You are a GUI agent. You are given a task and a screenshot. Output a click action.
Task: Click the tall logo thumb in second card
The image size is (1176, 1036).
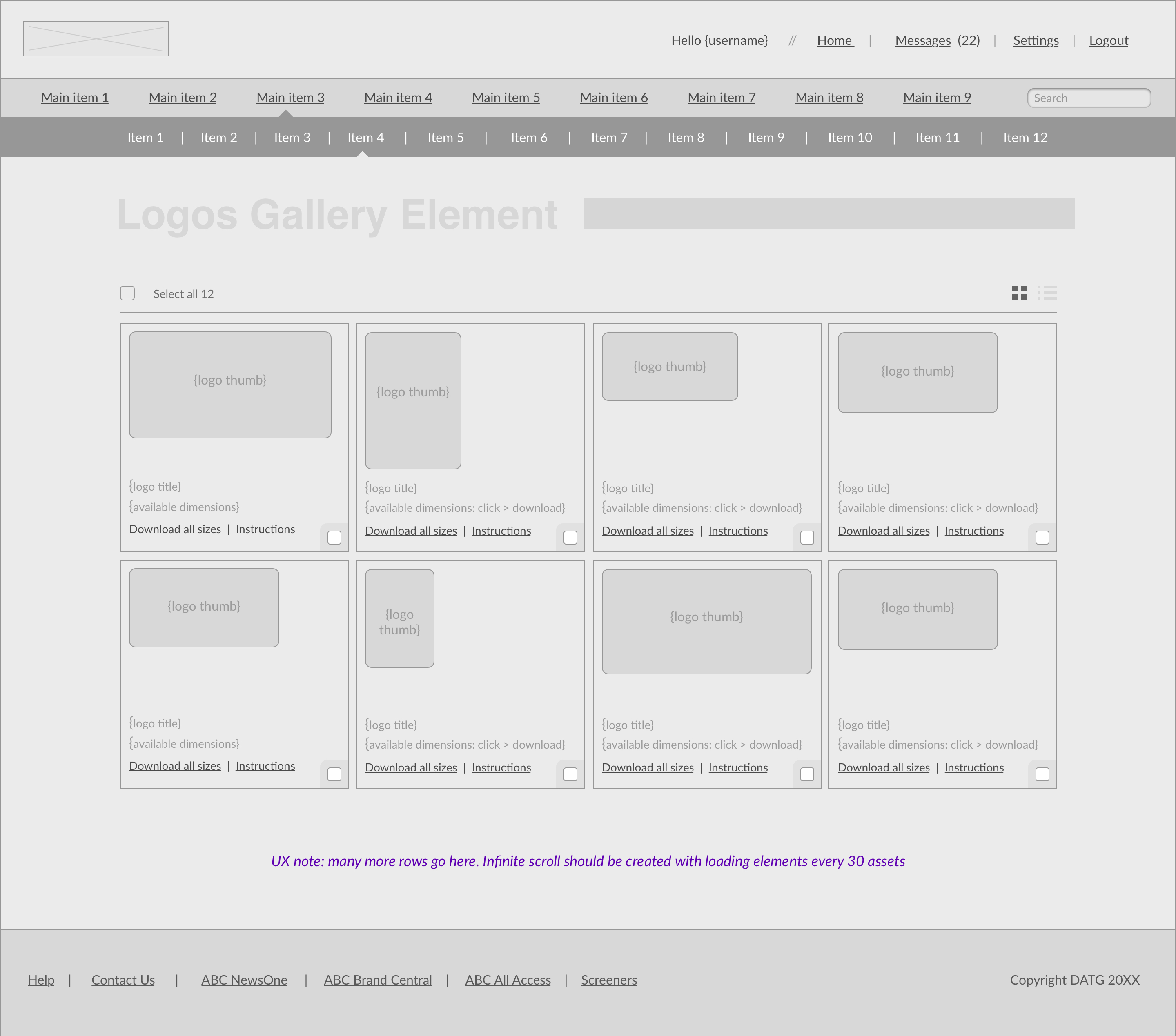point(412,400)
